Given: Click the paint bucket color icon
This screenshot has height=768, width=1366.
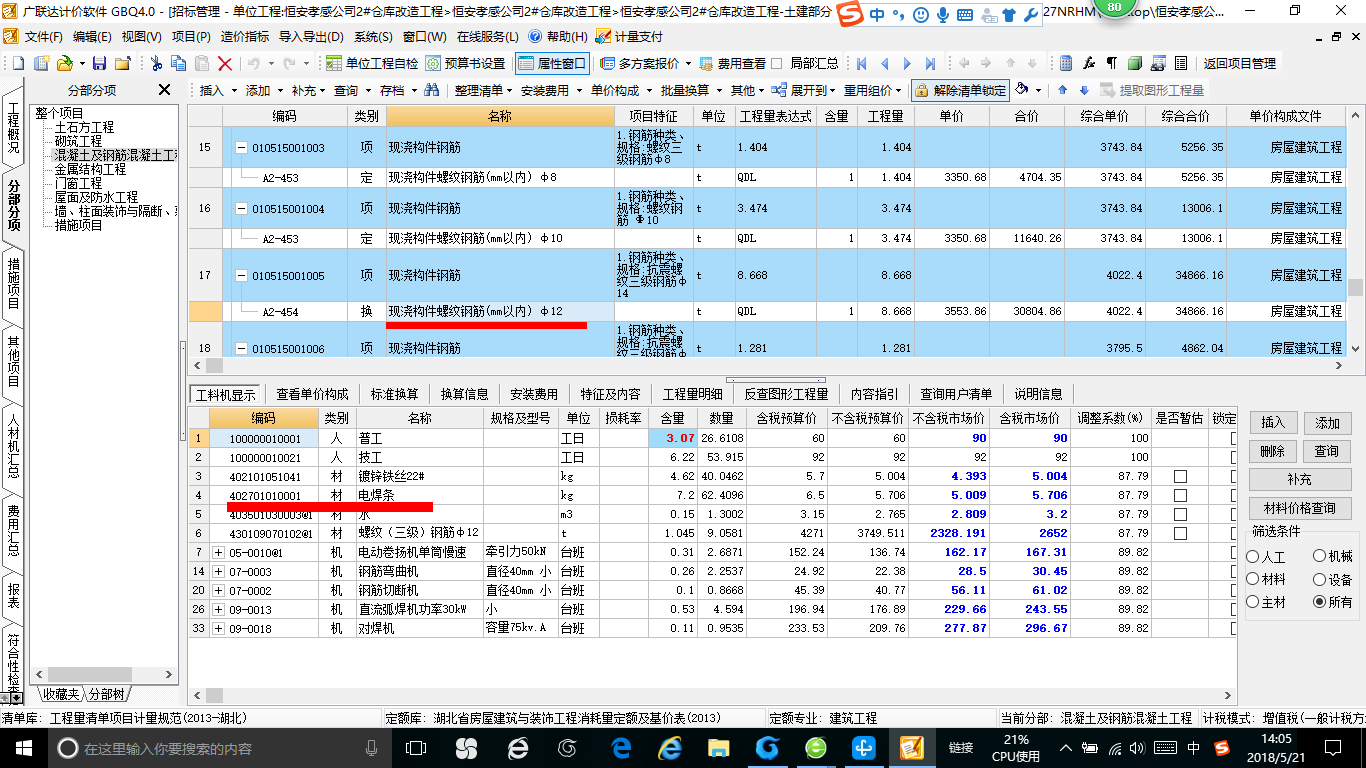Looking at the screenshot, I should tap(1022, 90).
